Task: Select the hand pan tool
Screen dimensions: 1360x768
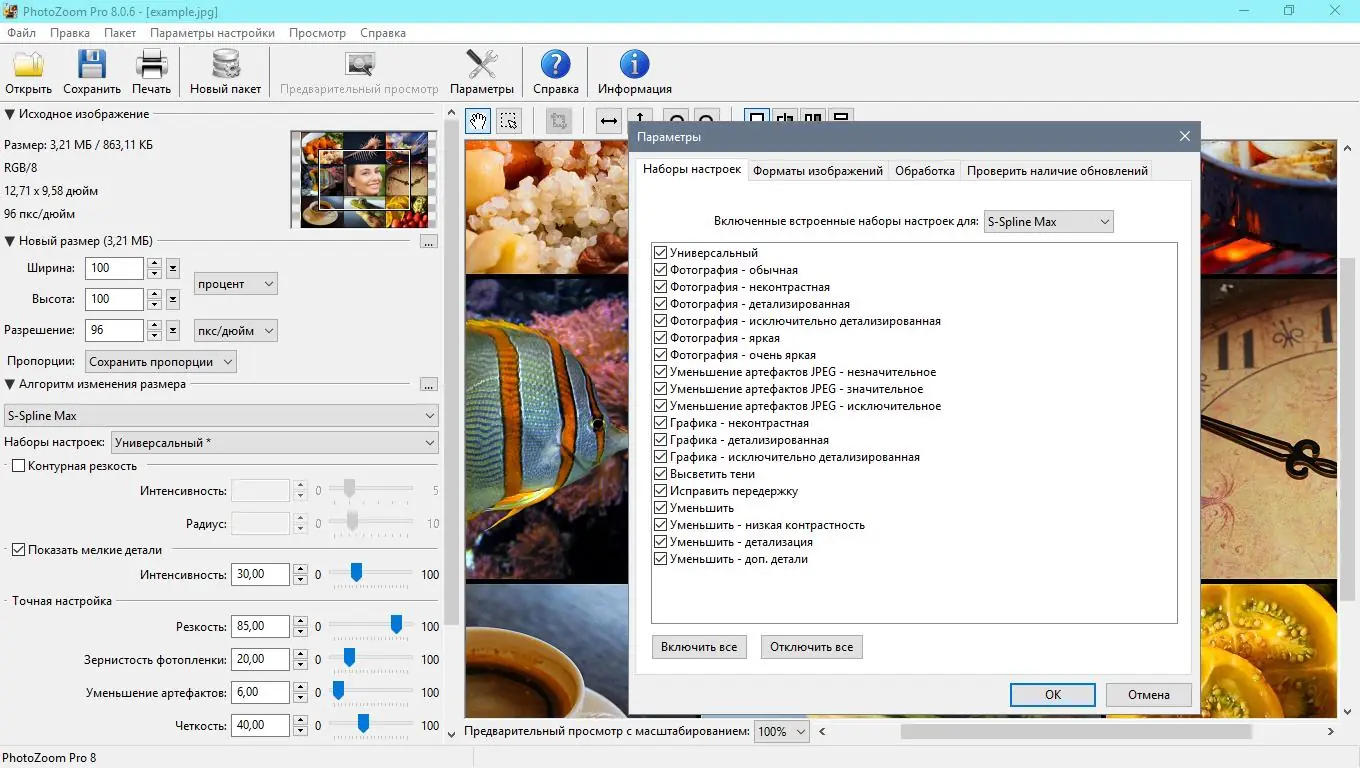Action: [x=479, y=121]
